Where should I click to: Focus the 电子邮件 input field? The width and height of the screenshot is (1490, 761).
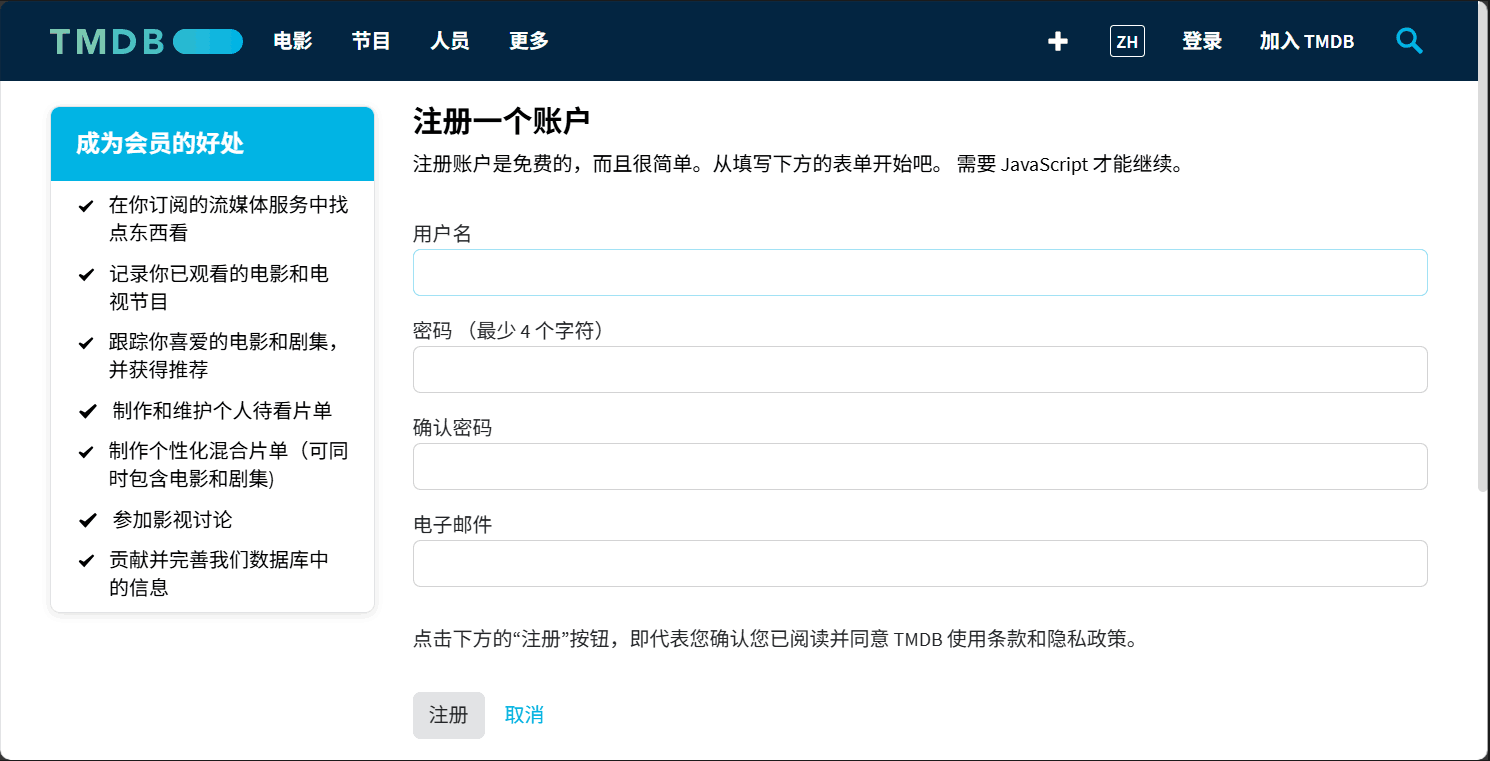919,563
